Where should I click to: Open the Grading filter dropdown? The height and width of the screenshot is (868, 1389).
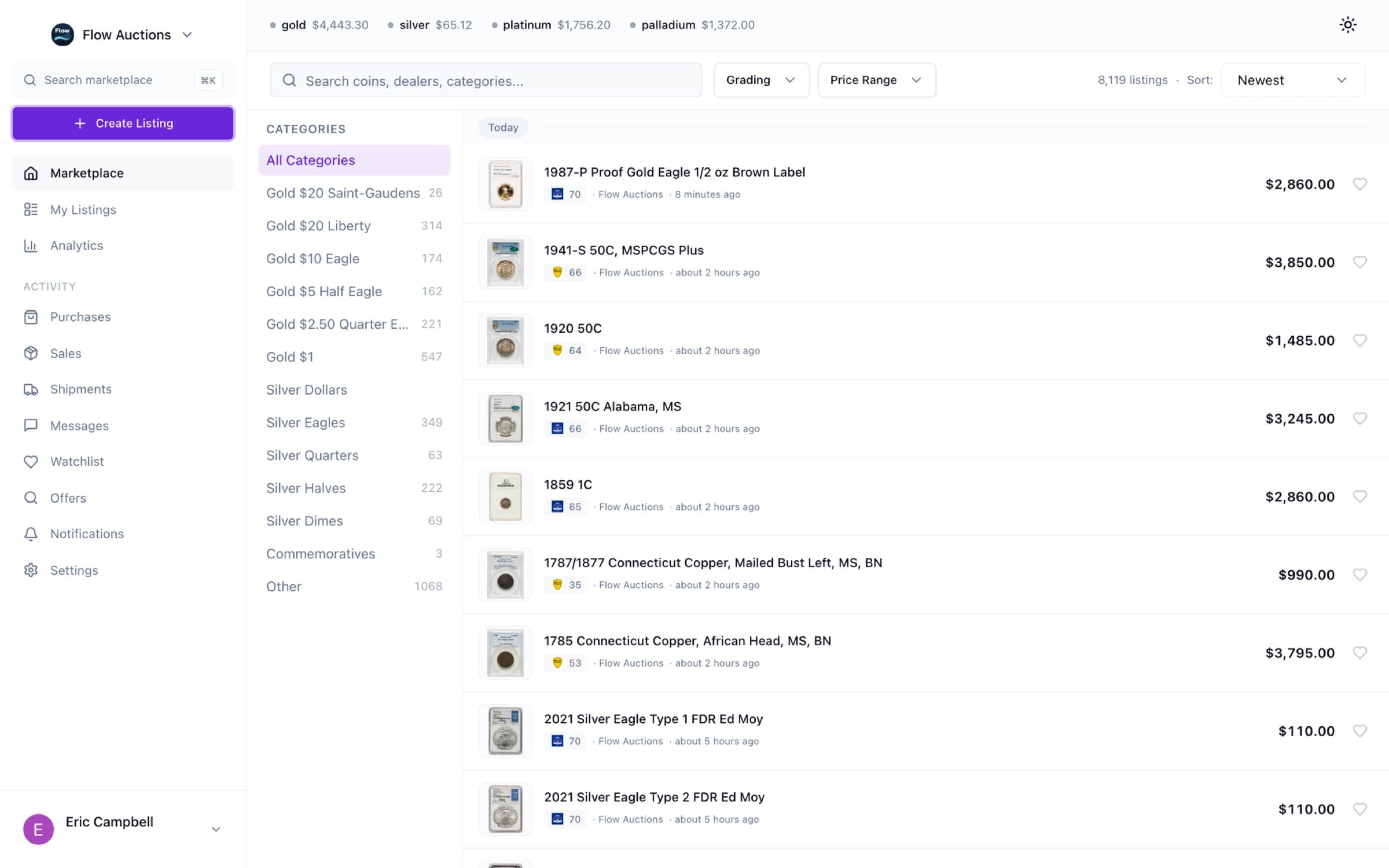pos(761,80)
